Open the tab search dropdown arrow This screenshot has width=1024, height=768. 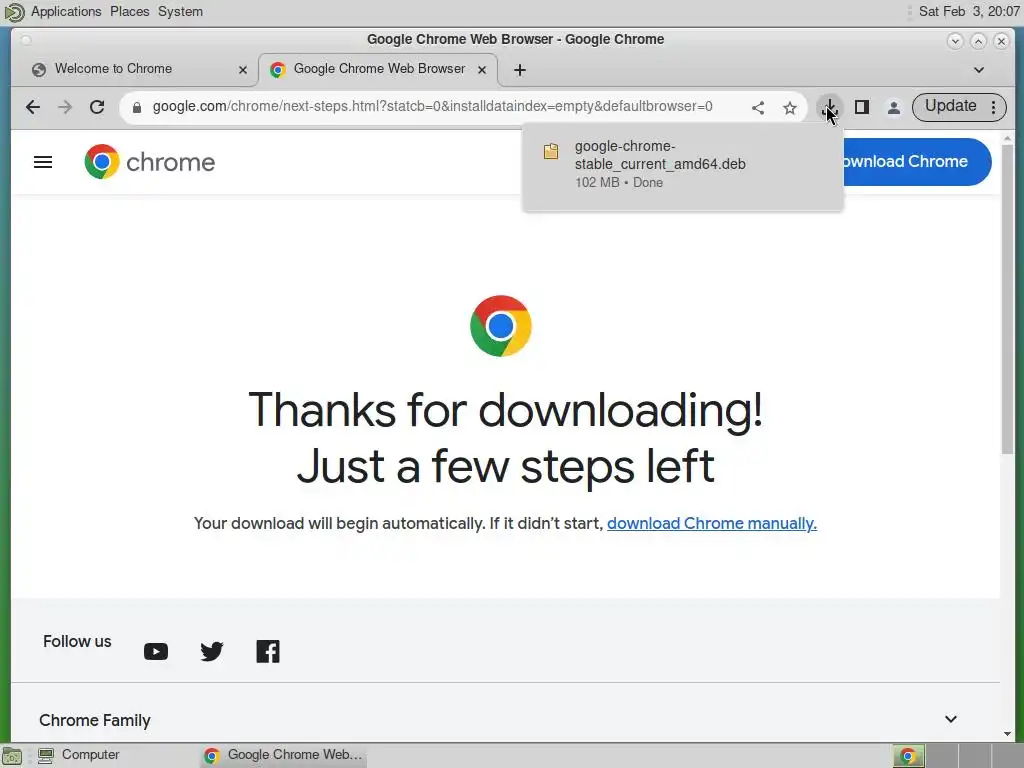click(978, 70)
